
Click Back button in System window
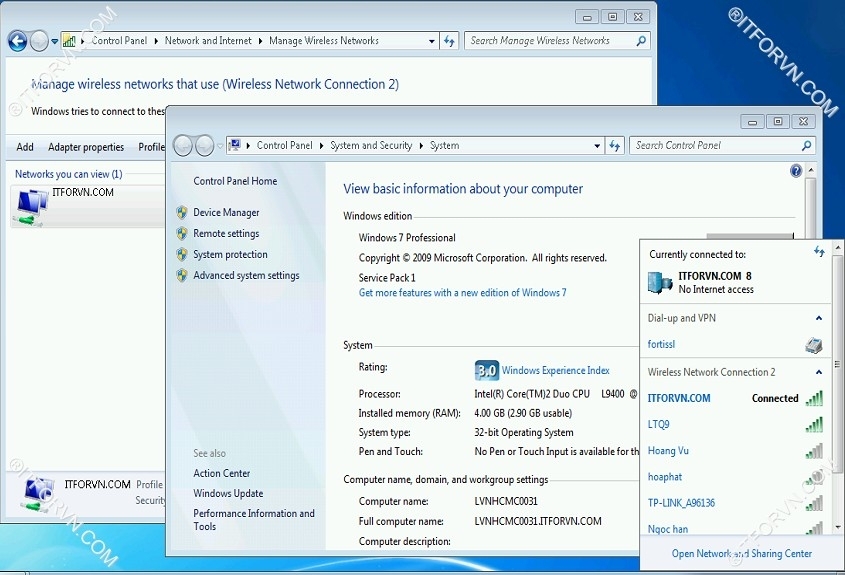[183, 146]
